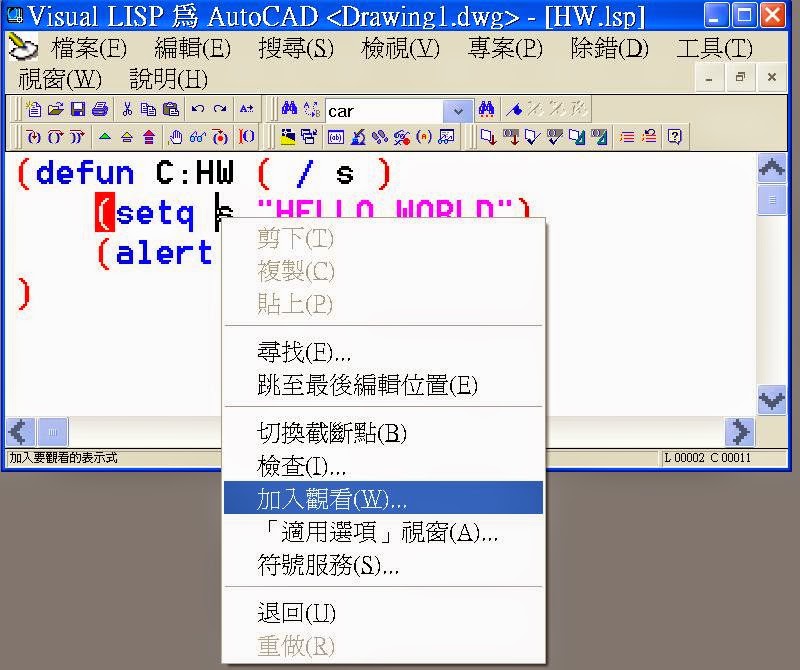
Task: Open Find using the binoculars icon
Action: pos(287,110)
